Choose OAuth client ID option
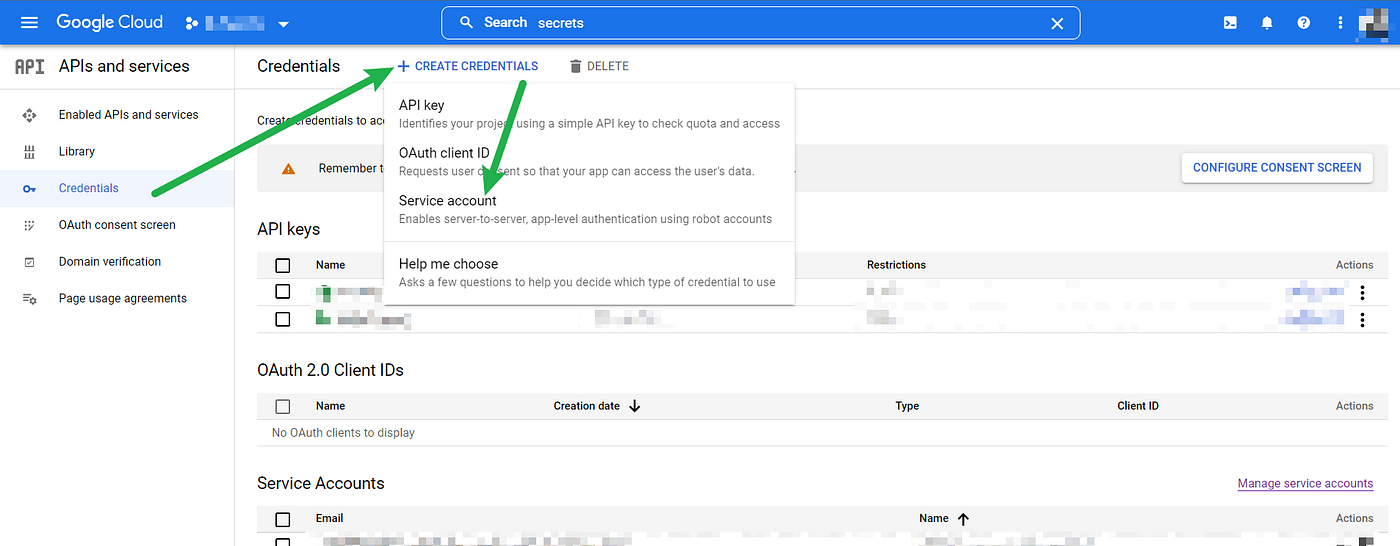The image size is (1400, 546). pyautogui.click(x=589, y=161)
